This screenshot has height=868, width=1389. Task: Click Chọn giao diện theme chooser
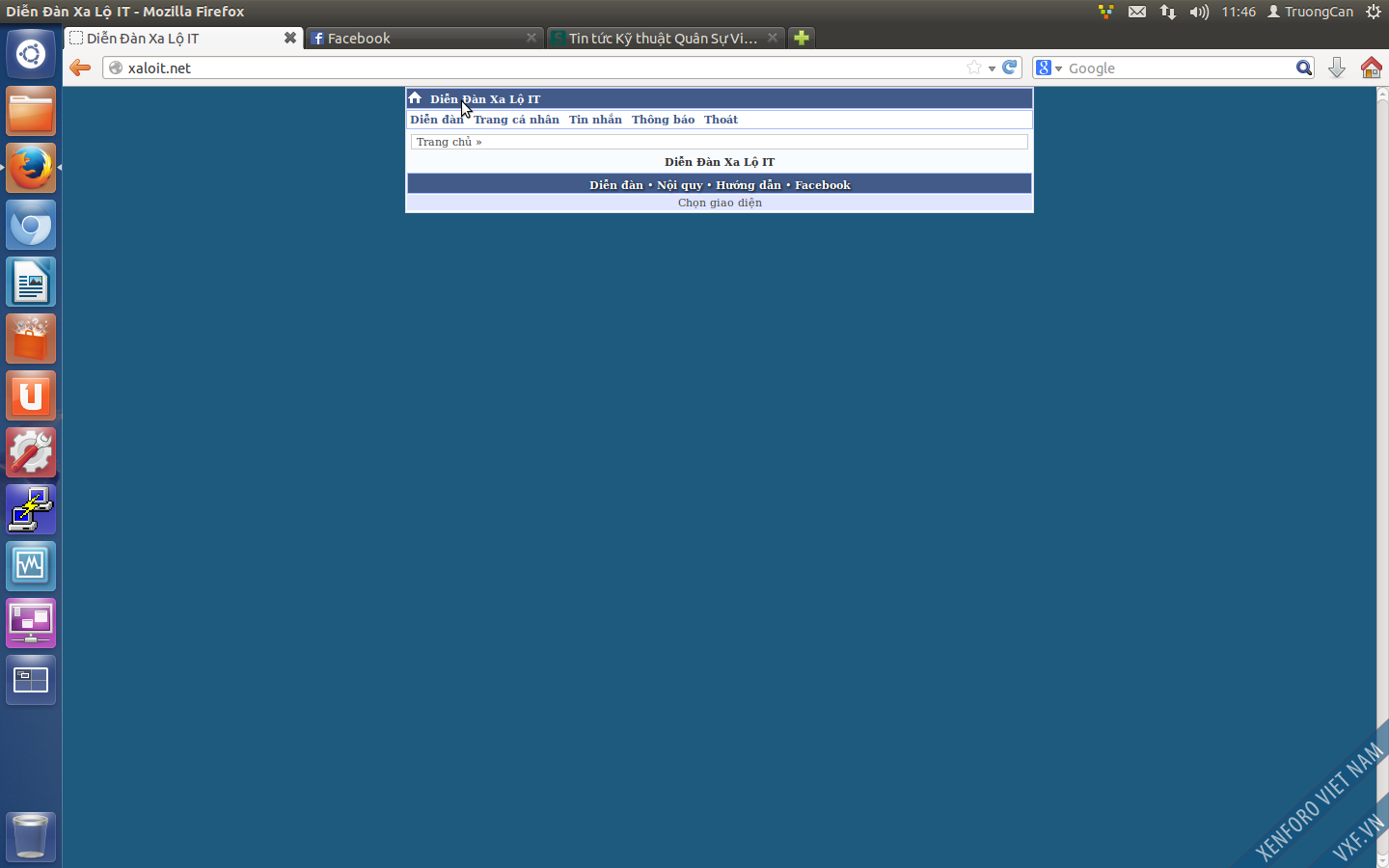pos(720,203)
